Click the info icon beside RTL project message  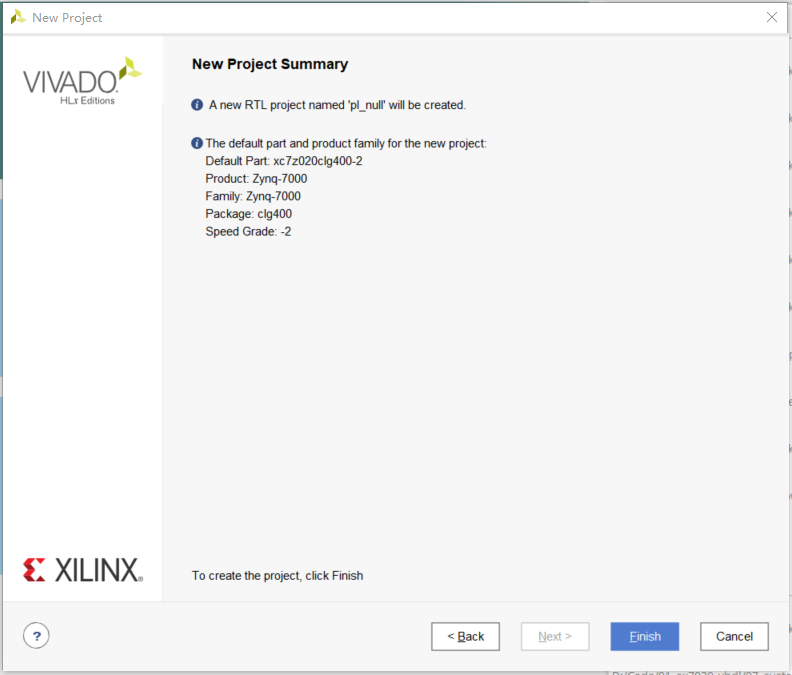pos(197,105)
